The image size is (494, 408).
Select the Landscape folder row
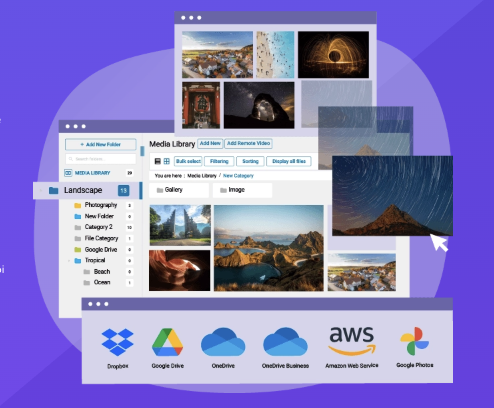(87, 190)
